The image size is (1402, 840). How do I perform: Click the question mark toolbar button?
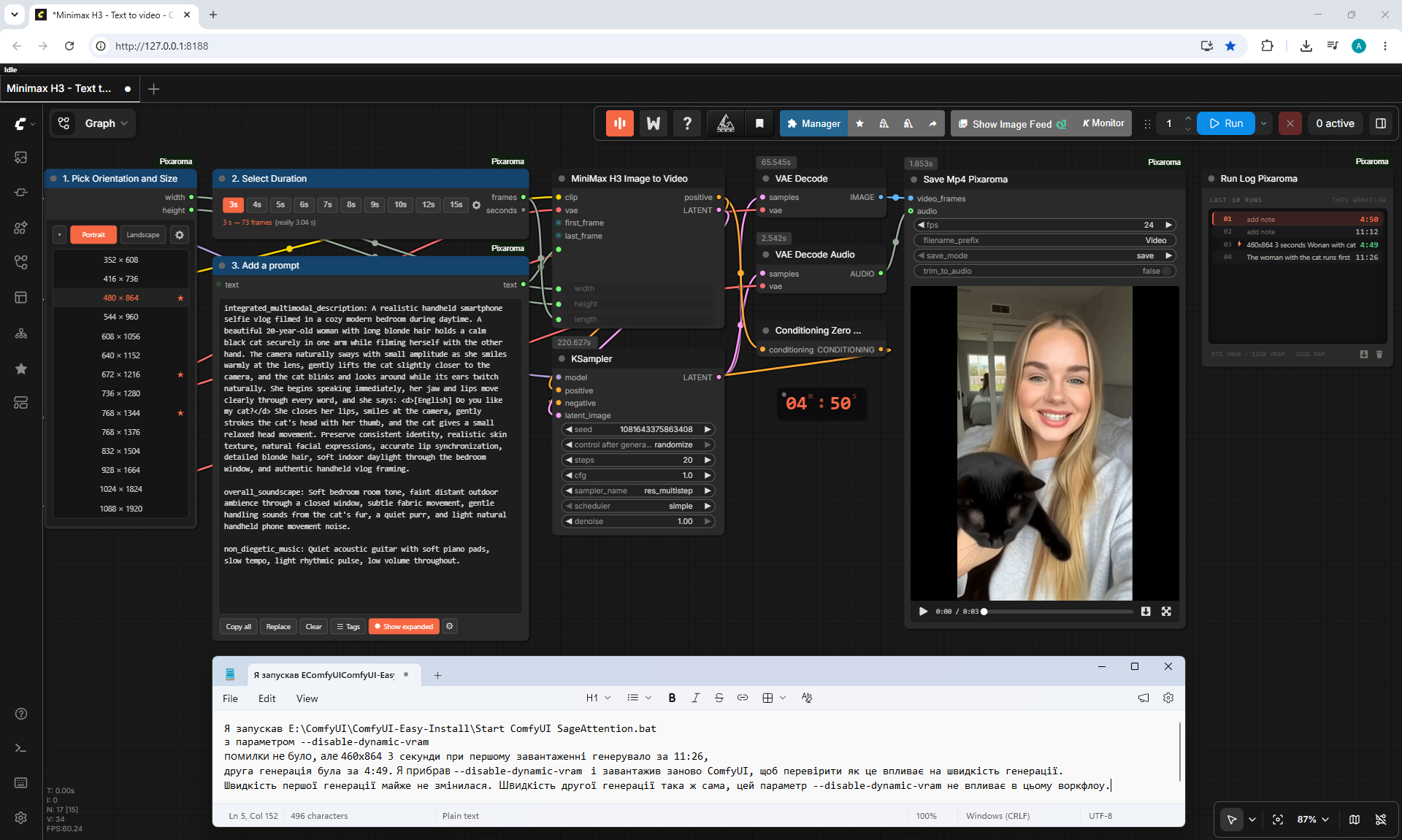[x=687, y=123]
